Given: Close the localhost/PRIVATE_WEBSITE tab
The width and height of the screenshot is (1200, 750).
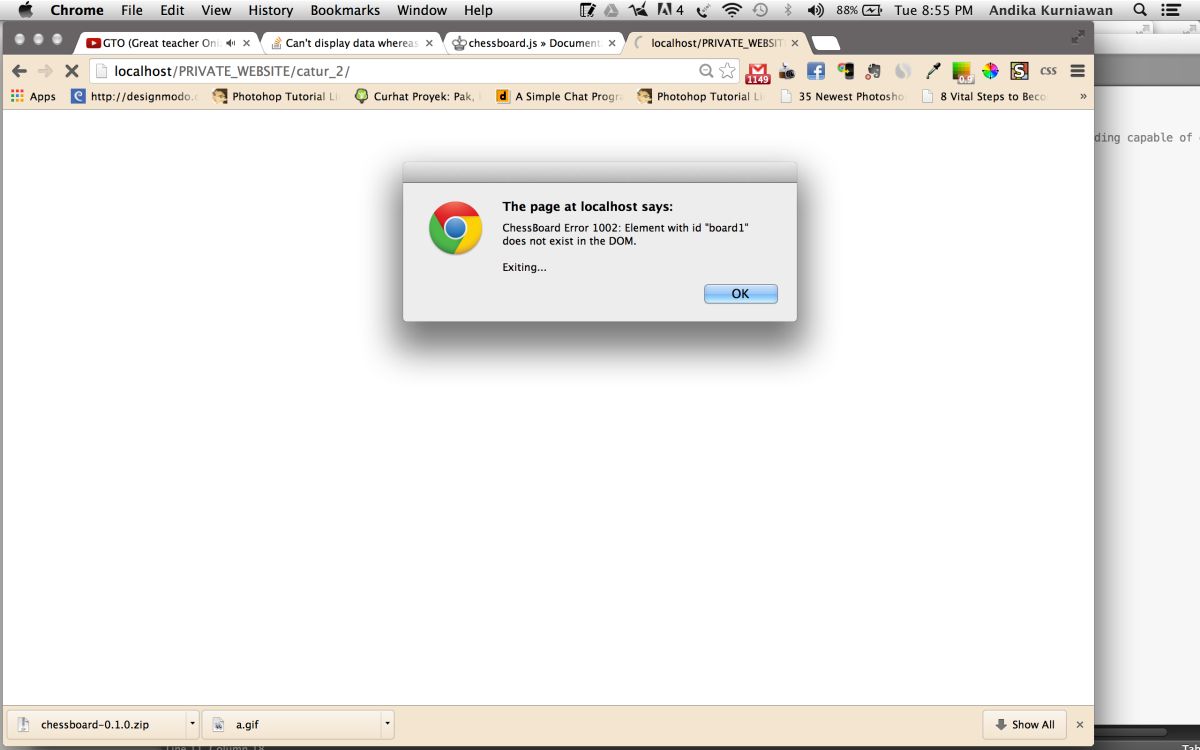Looking at the screenshot, I should pos(795,43).
